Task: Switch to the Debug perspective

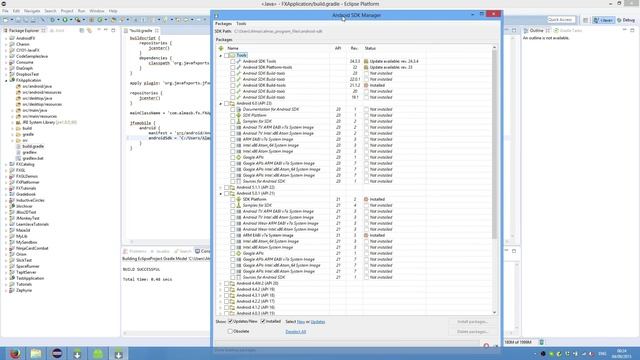Action: [626, 20]
